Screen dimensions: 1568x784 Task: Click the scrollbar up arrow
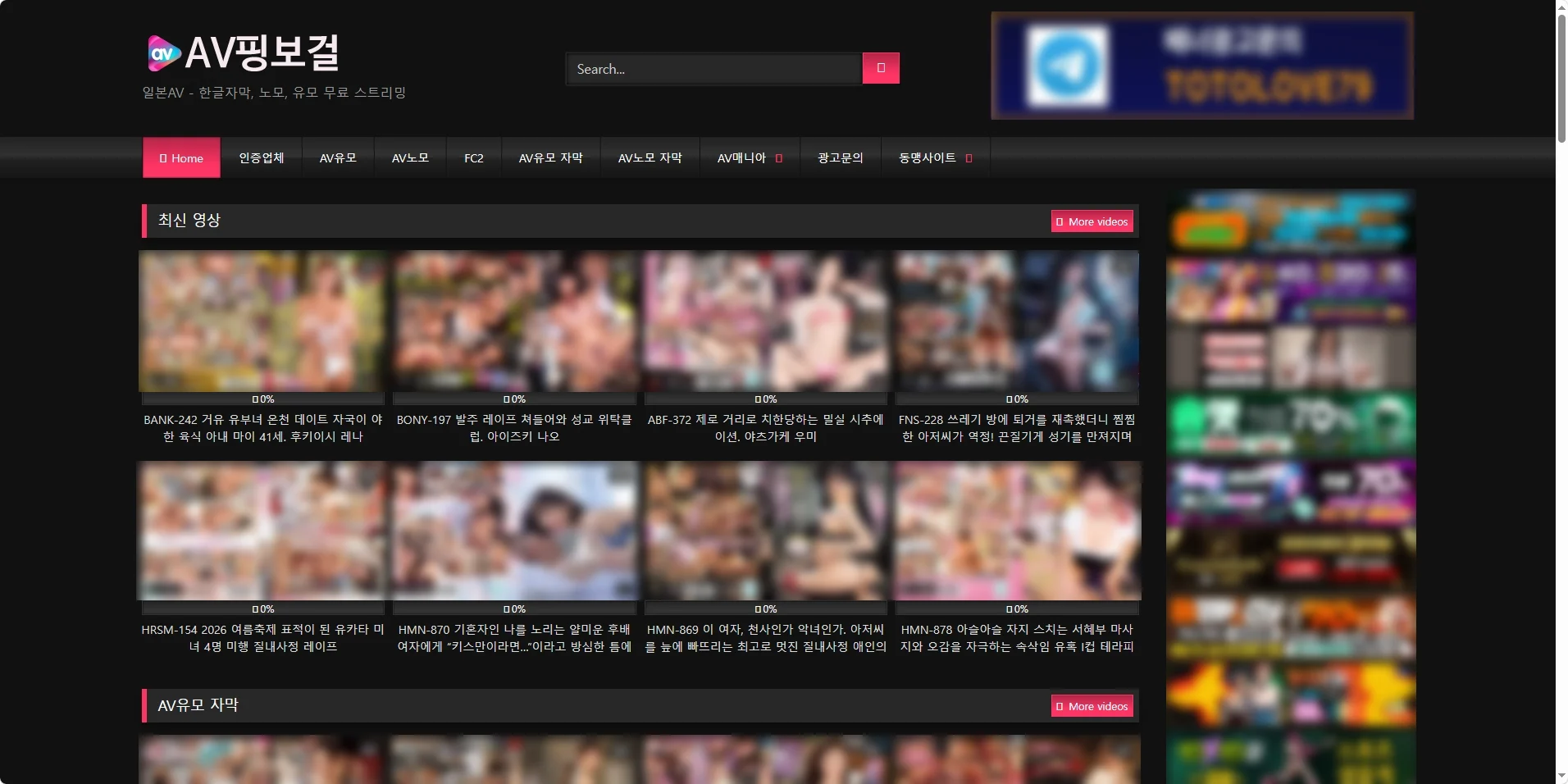[x=1561, y=7]
